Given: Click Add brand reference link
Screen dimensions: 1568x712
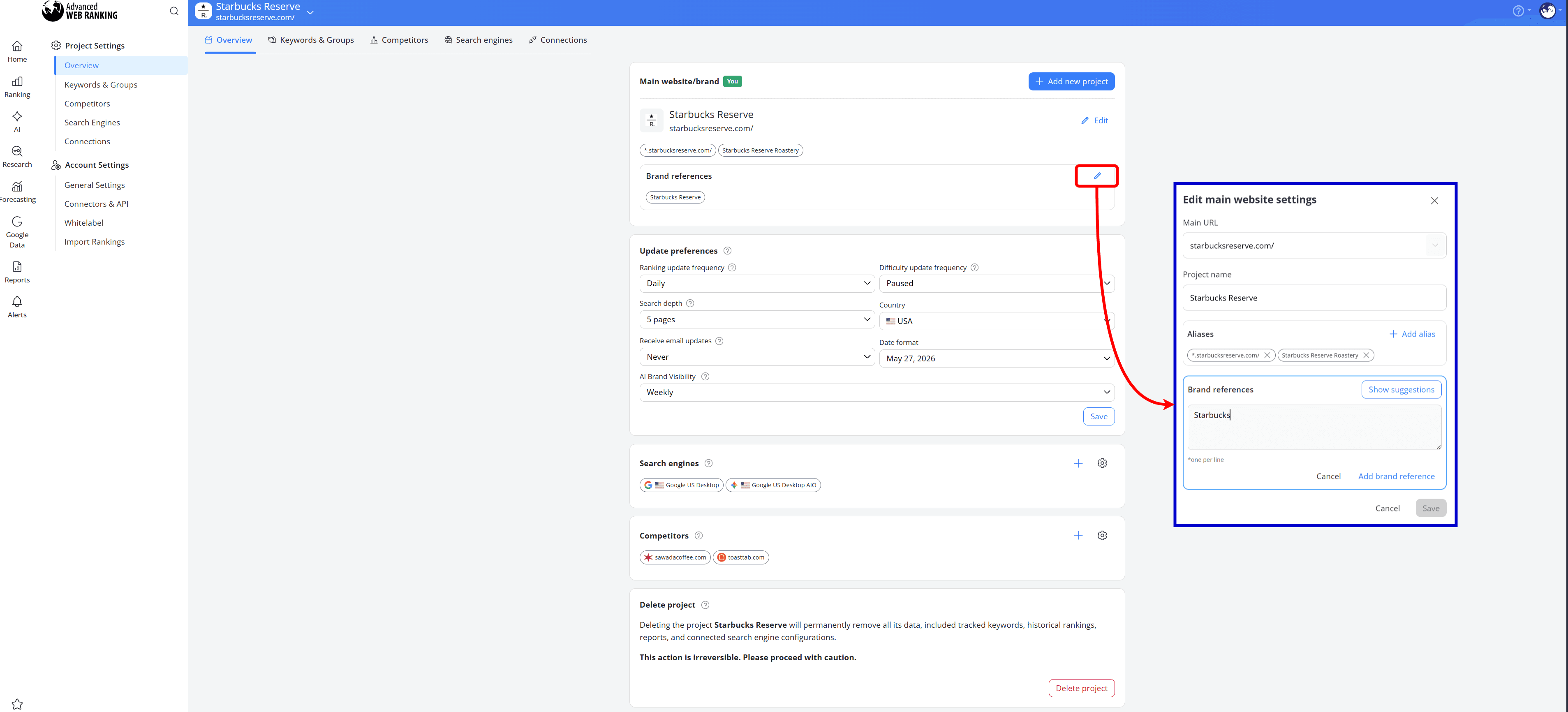Looking at the screenshot, I should tap(1396, 476).
